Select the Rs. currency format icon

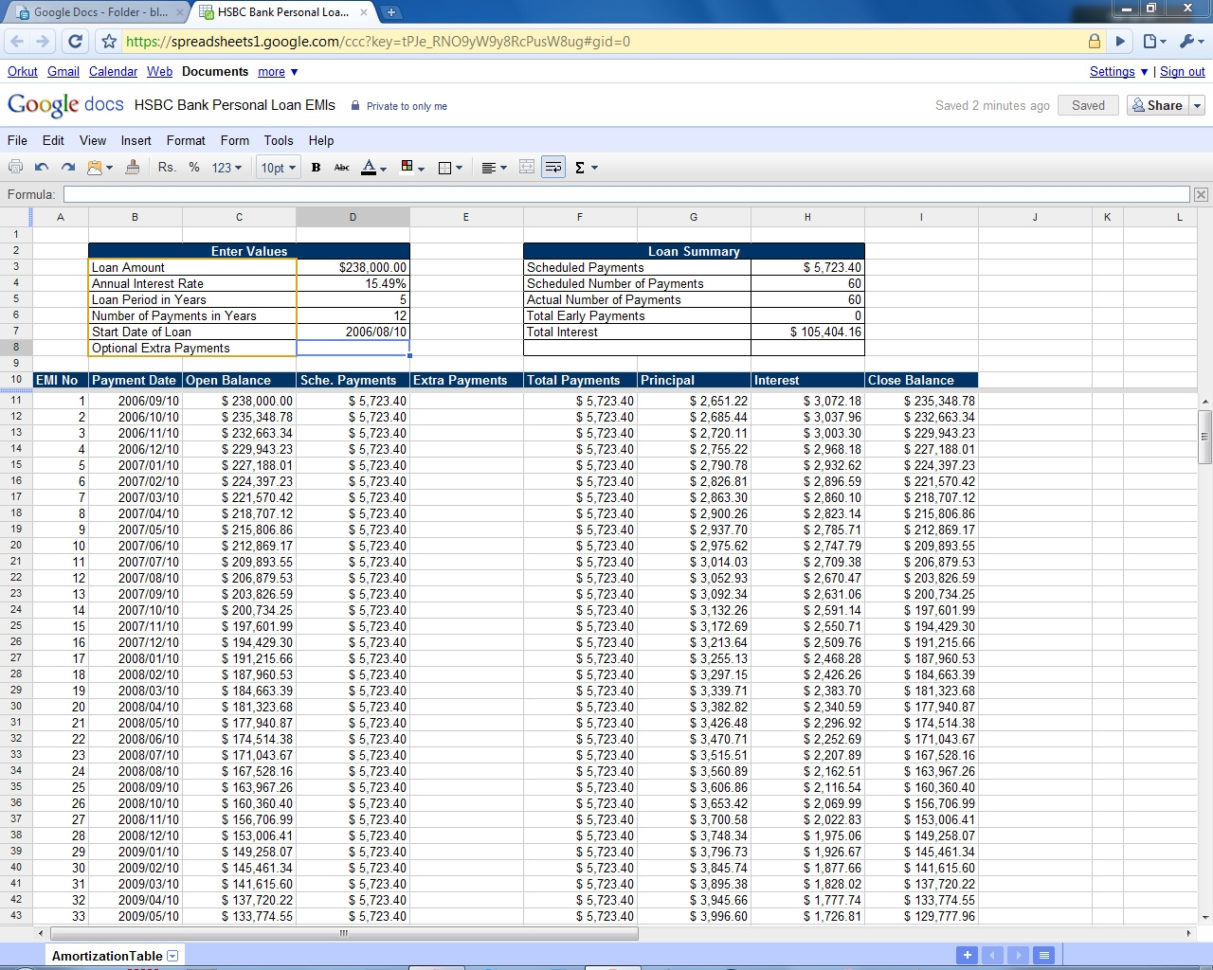click(x=166, y=167)
